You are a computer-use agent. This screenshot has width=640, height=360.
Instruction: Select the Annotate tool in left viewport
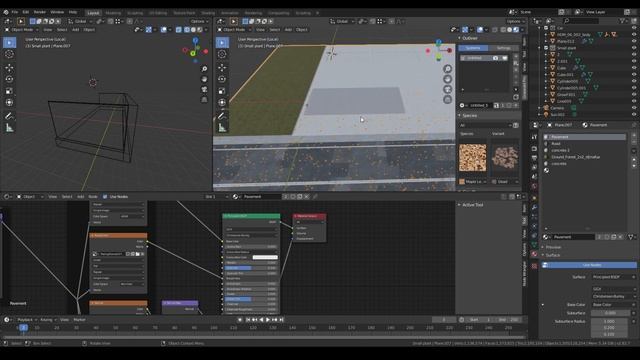coord(9,116)
